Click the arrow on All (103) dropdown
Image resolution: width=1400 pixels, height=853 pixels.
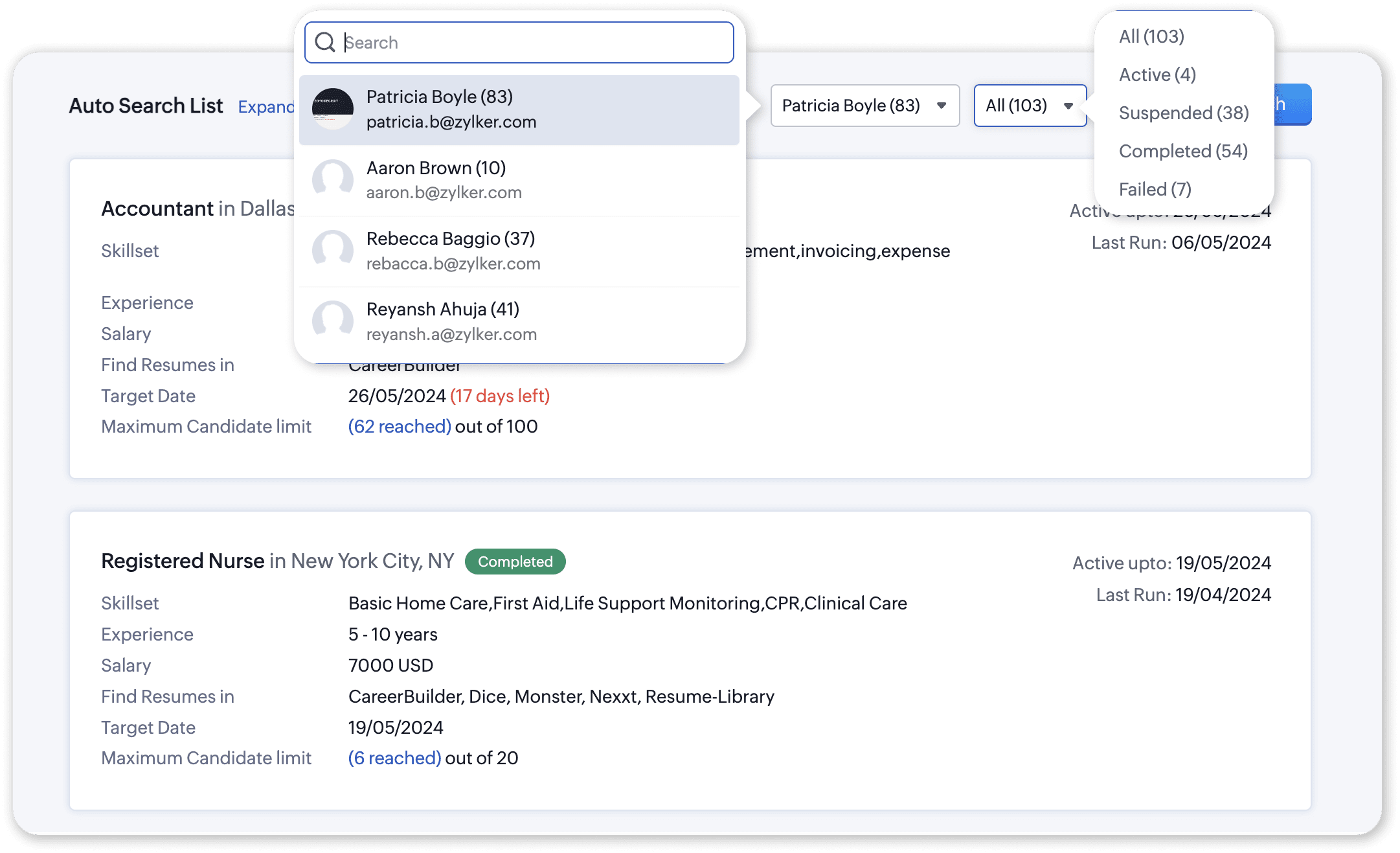tap(1068, 106)
